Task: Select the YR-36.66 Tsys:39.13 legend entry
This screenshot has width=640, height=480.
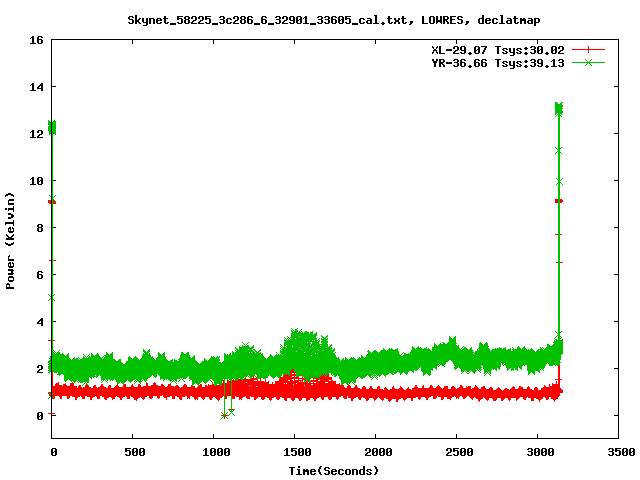Action: pos(498,63)
